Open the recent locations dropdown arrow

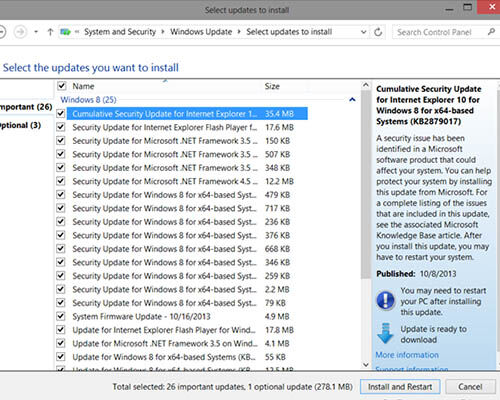click(36, 32)
